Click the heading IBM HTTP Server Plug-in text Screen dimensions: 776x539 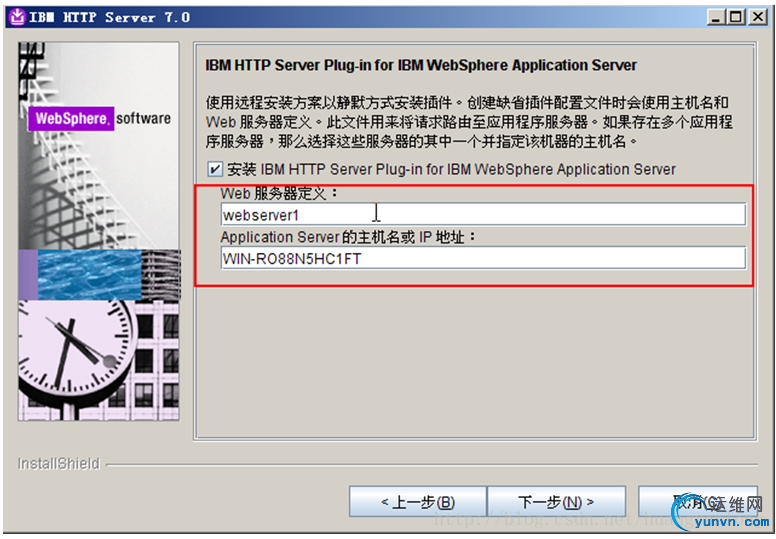tap(421, 65)
